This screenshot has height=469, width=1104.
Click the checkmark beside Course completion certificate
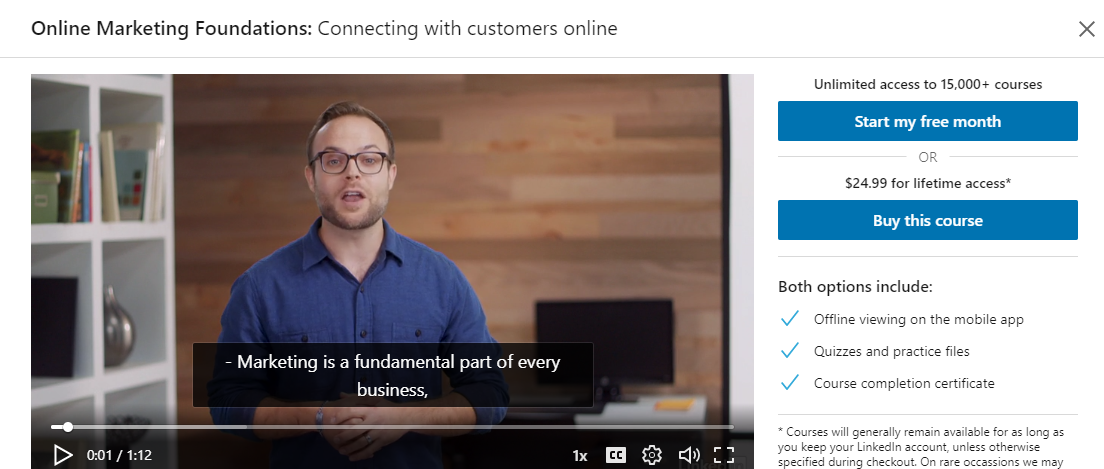(x=790, y=383)
